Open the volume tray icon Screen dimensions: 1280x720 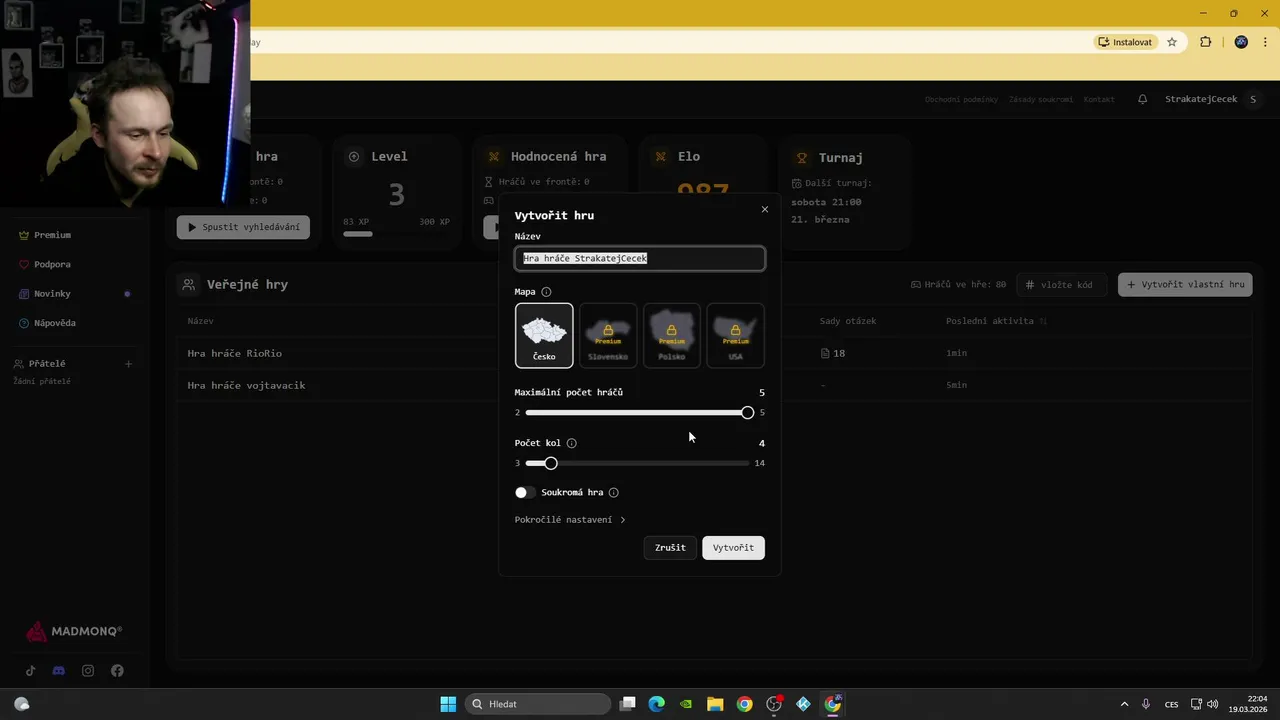1213,704
